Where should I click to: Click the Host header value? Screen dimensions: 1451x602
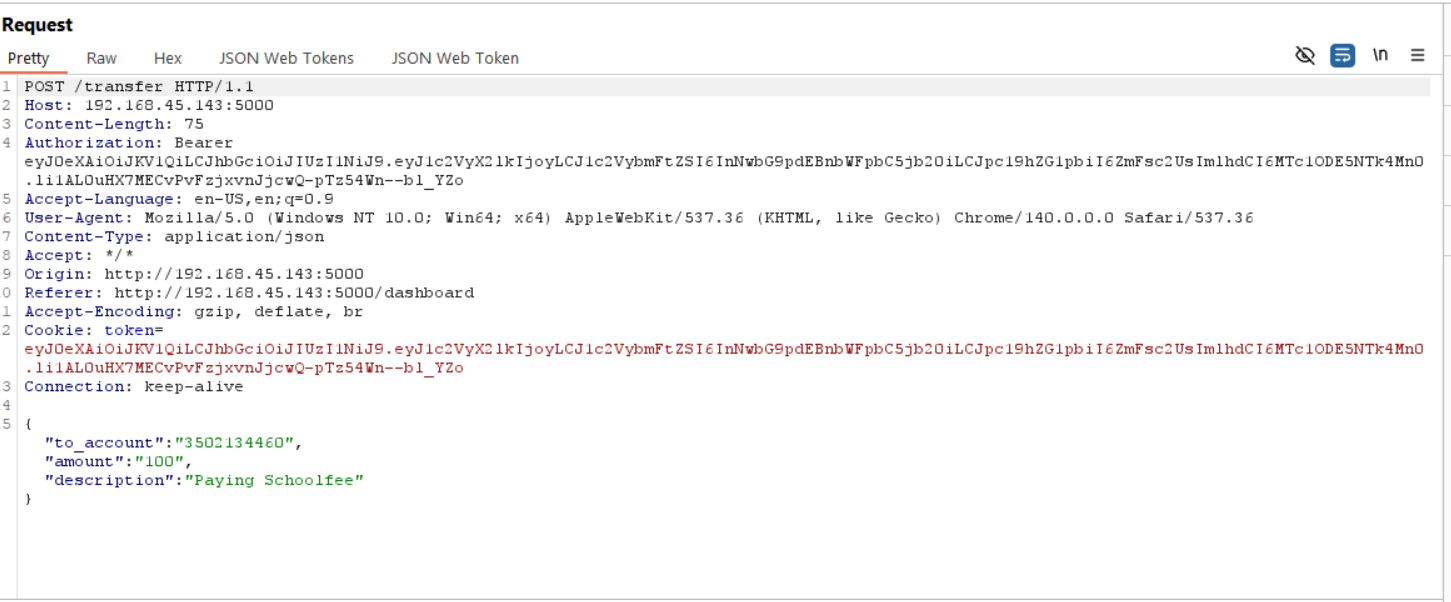point(178,106)
